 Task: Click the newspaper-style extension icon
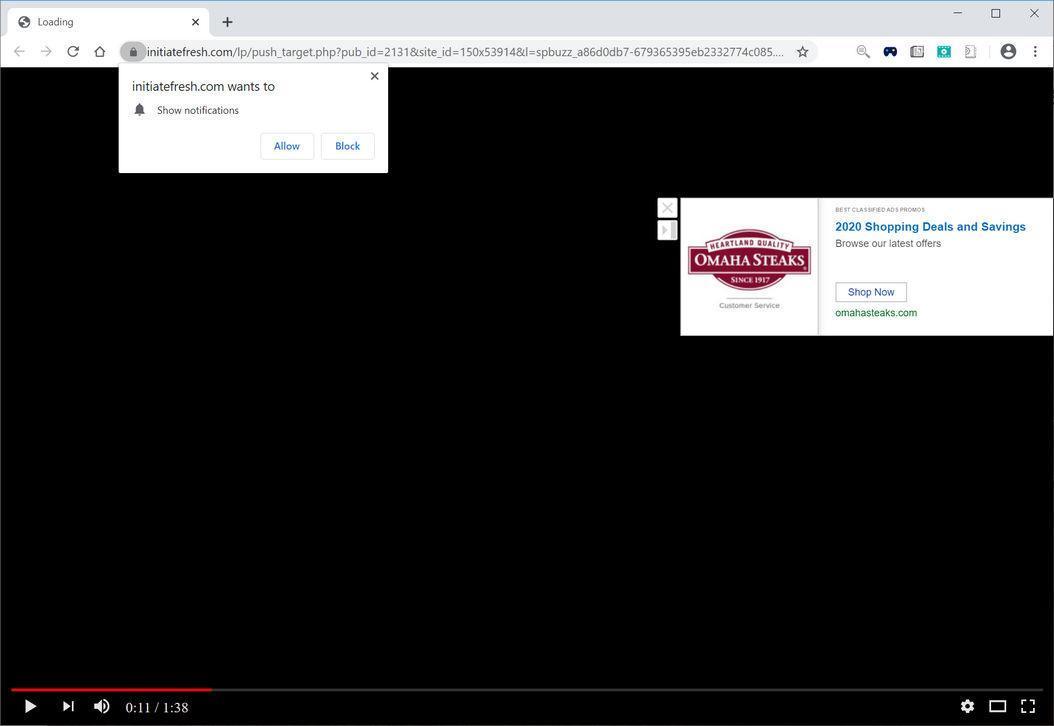coord(917,52)
